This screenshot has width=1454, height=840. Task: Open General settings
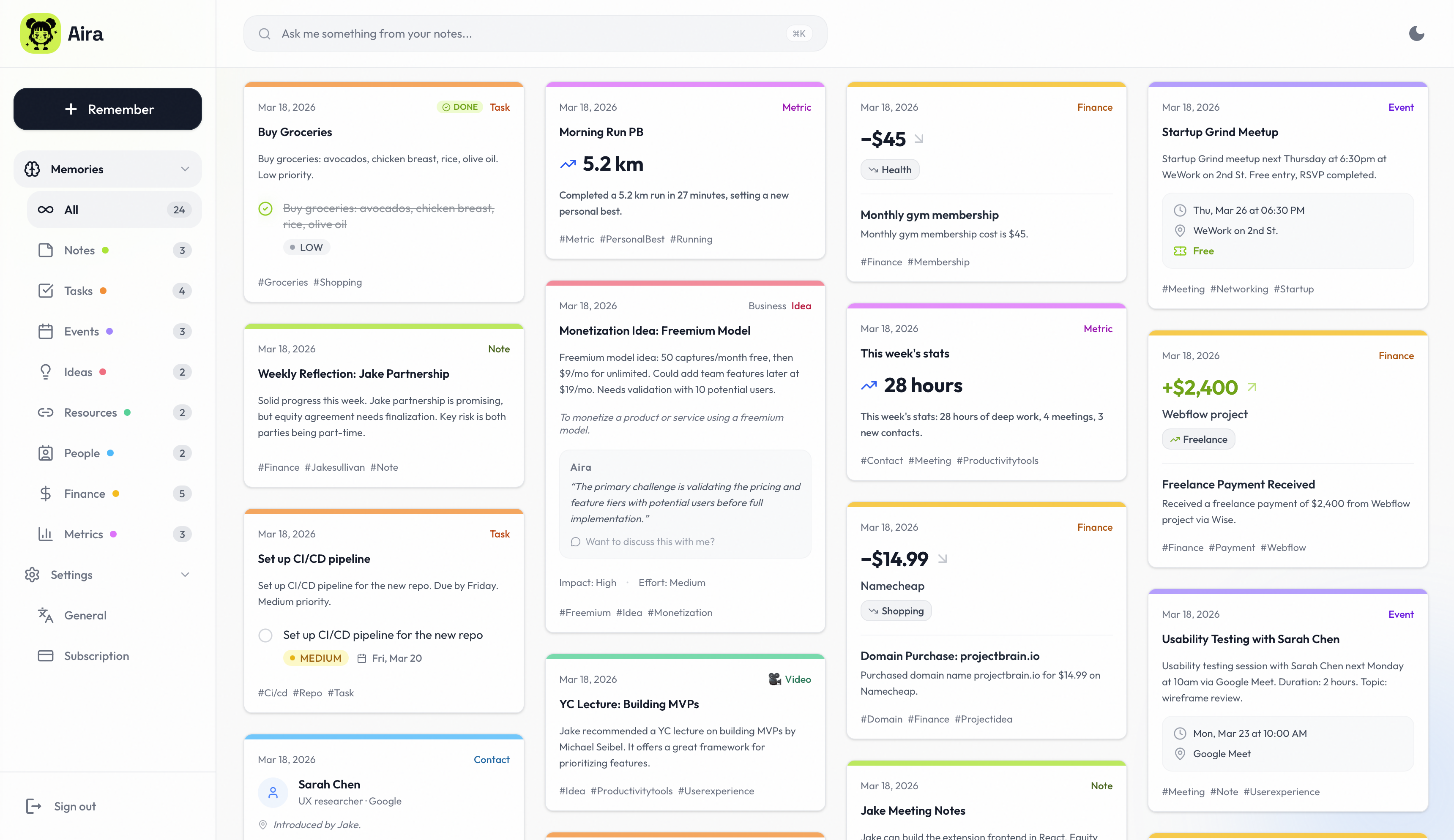coord(85,615)
